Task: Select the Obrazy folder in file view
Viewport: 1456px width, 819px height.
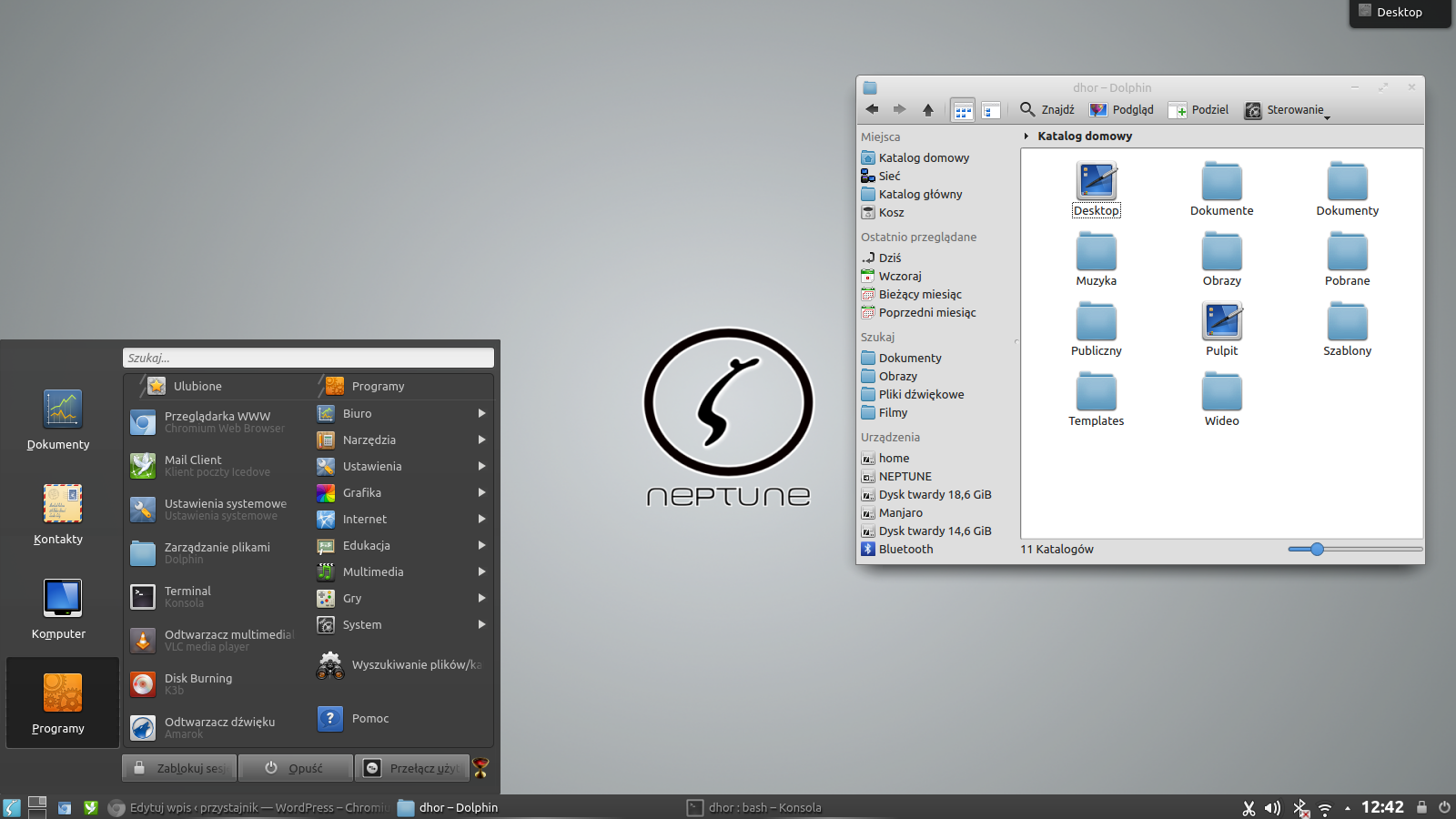Action: pyautogui.click(x=1222, y=259)
